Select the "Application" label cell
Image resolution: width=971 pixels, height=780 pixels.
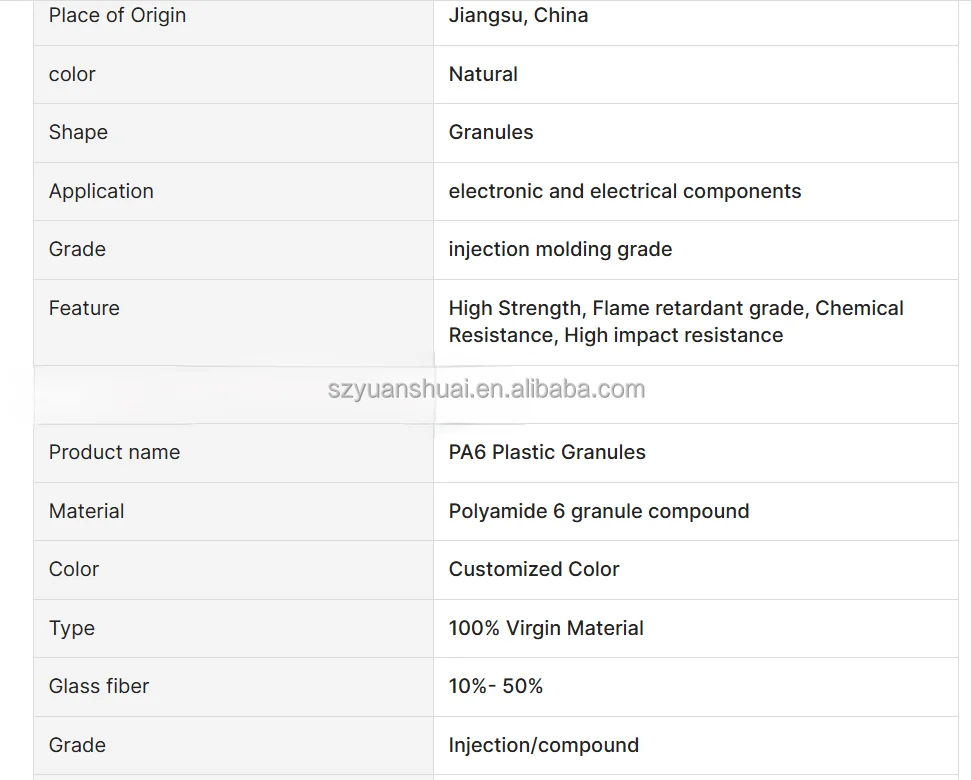[x=101, y=191]
